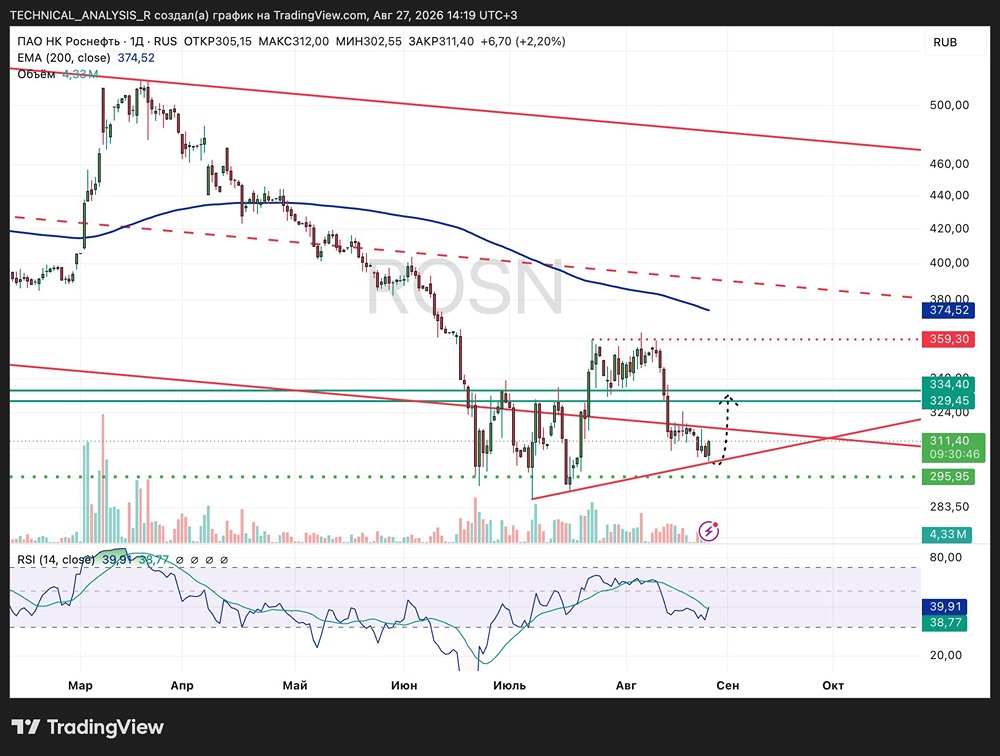Click the 38,77 value in RSI legend
The width and height of the screenshot is (1000, 756).
pyautogui.click(x=154, y=560)
